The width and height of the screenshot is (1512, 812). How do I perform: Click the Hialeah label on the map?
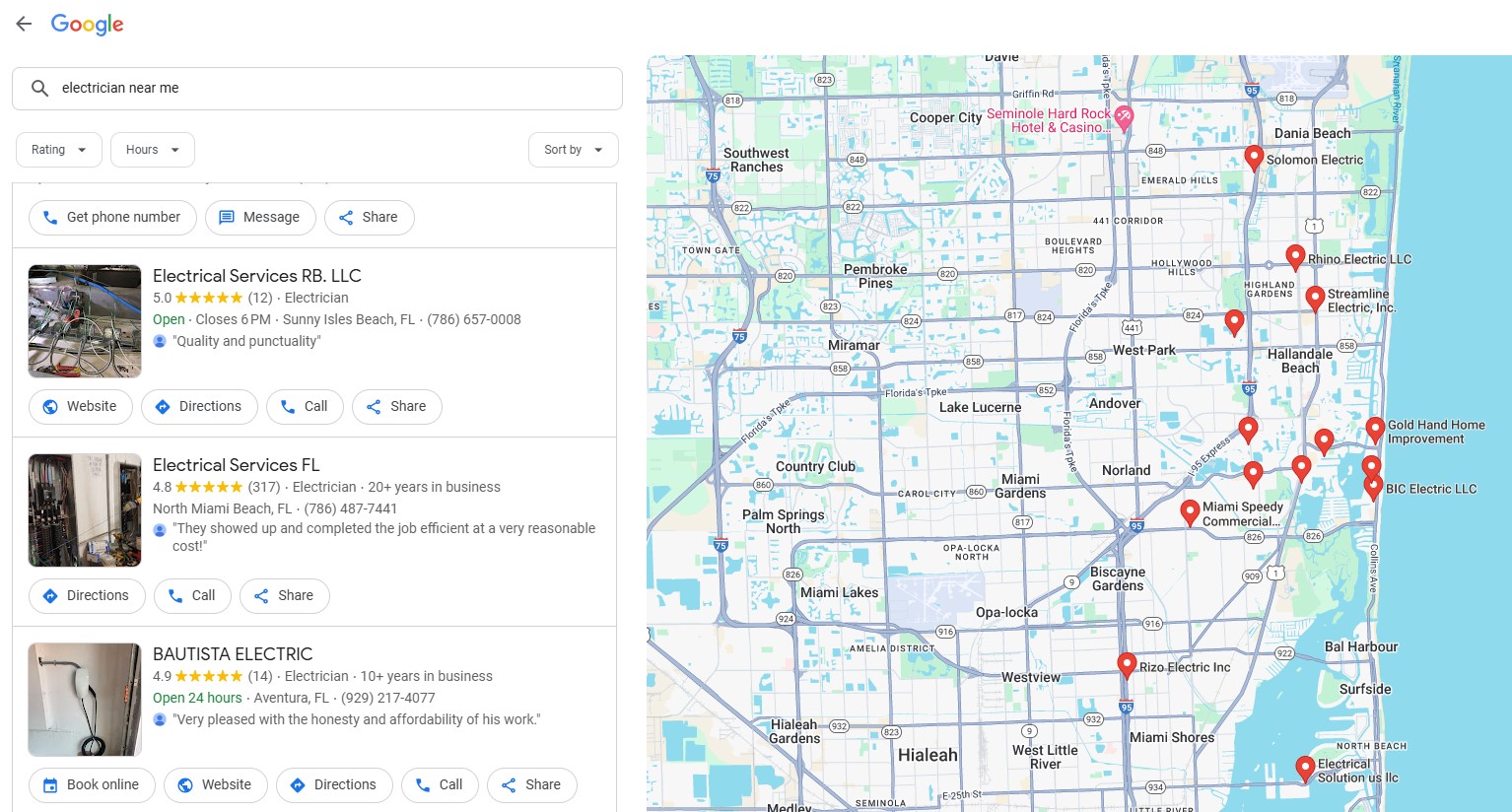[928, 755]
